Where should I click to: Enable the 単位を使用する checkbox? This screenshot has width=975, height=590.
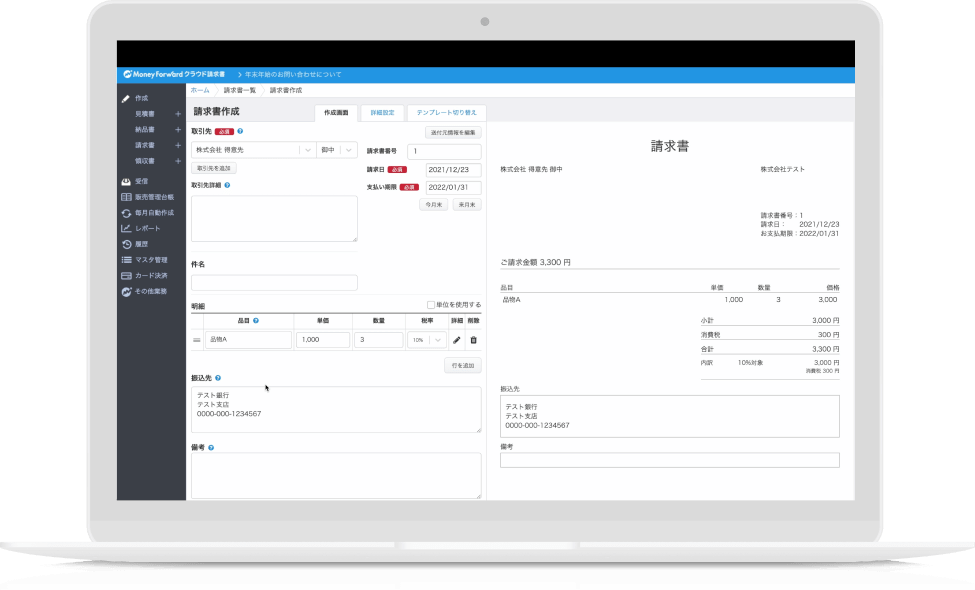(430, 305)
